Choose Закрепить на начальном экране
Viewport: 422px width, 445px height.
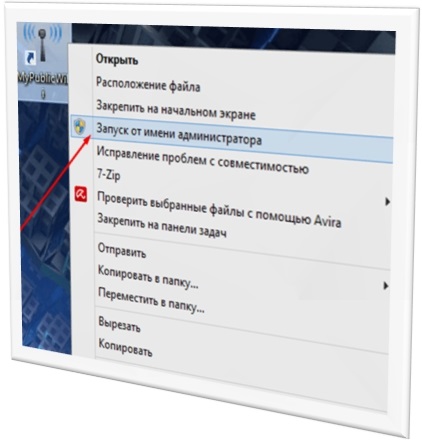click(x=176, y=109)
